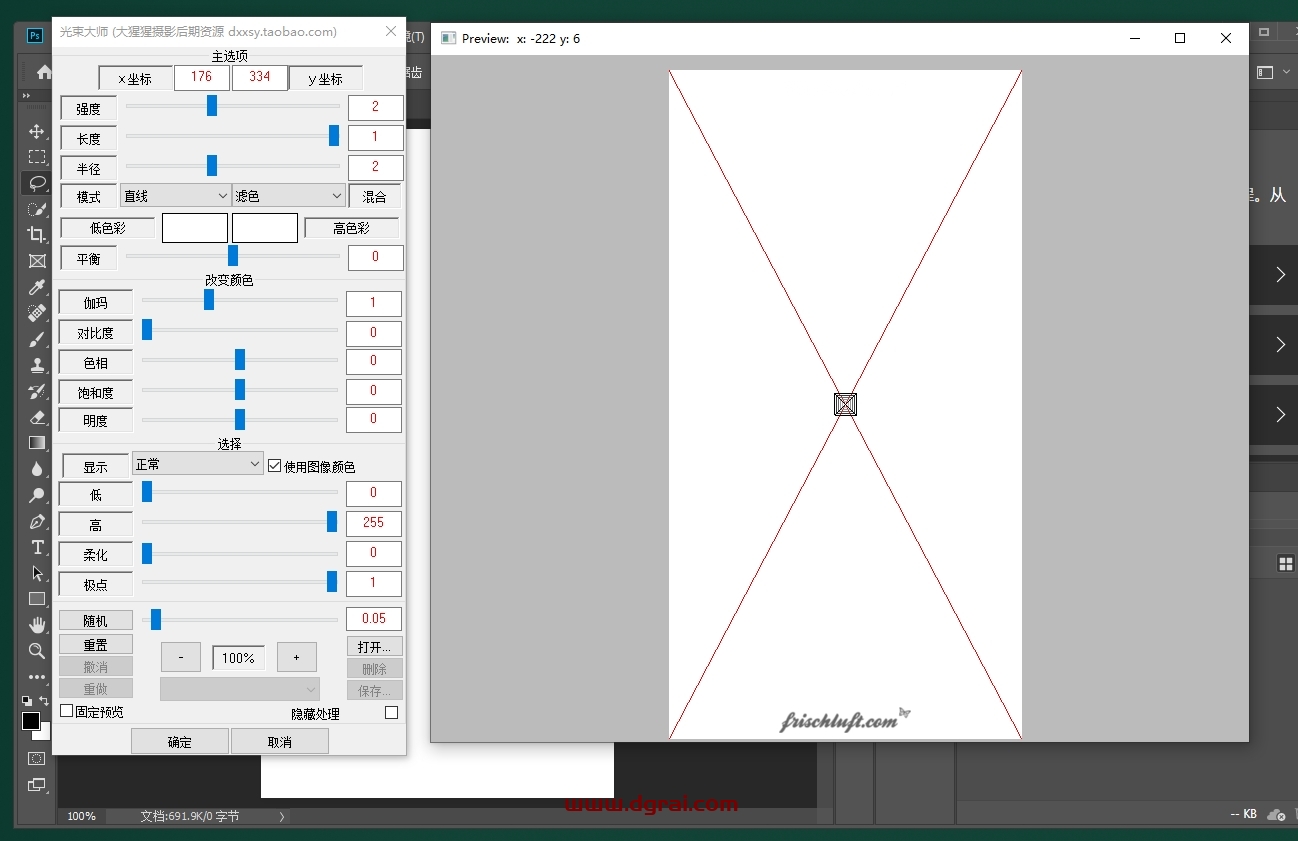Click the Photoshop Home icon
This screenshot has width=1298, height=841.
[43, 72]
